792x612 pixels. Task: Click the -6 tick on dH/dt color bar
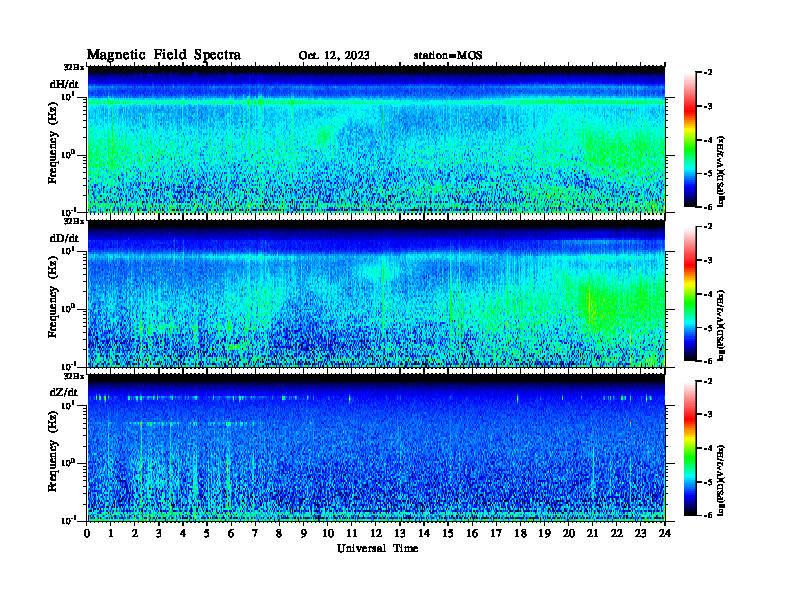(708, 207)
